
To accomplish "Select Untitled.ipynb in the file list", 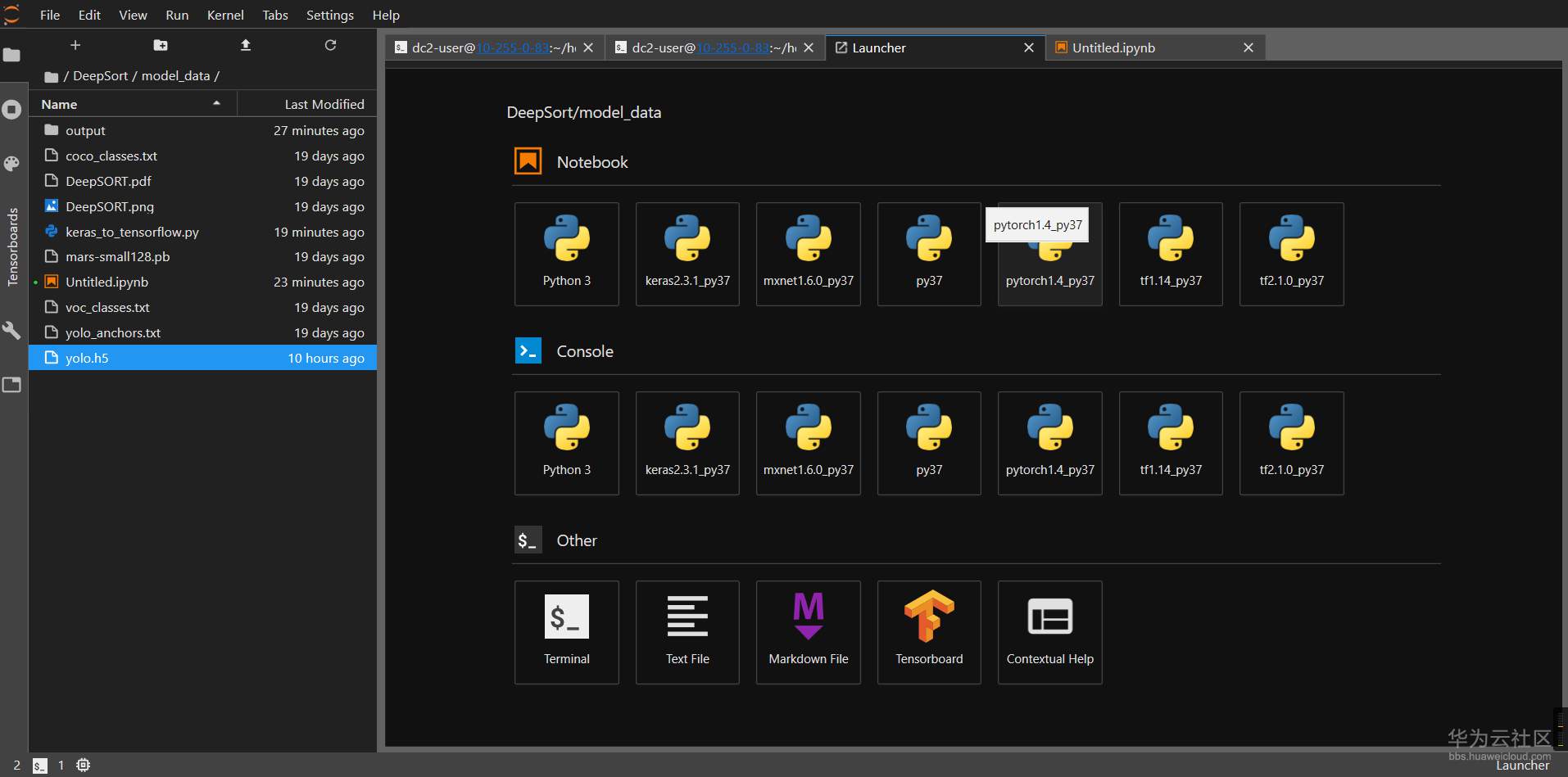I will click(202, 282).
